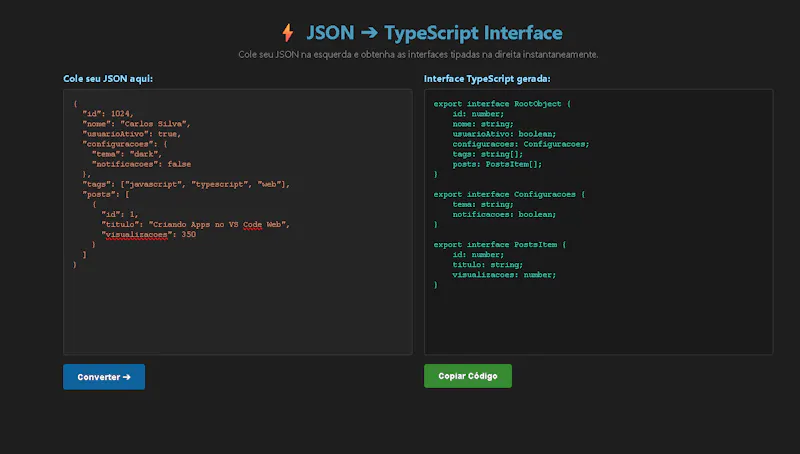The width and height of the screenshot is (800, 454).
Task: Click the subtitle text starting "Cole seu JSON na esquerda"
Action: tap(418, 55)
